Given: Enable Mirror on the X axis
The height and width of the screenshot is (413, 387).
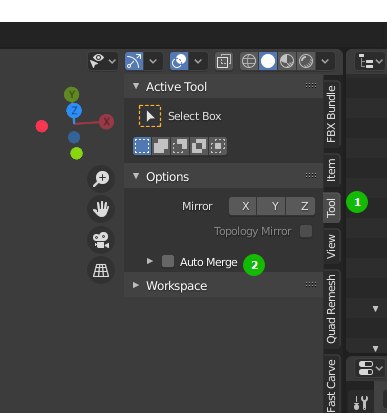Looking at the screenshot, I should 243,206.
